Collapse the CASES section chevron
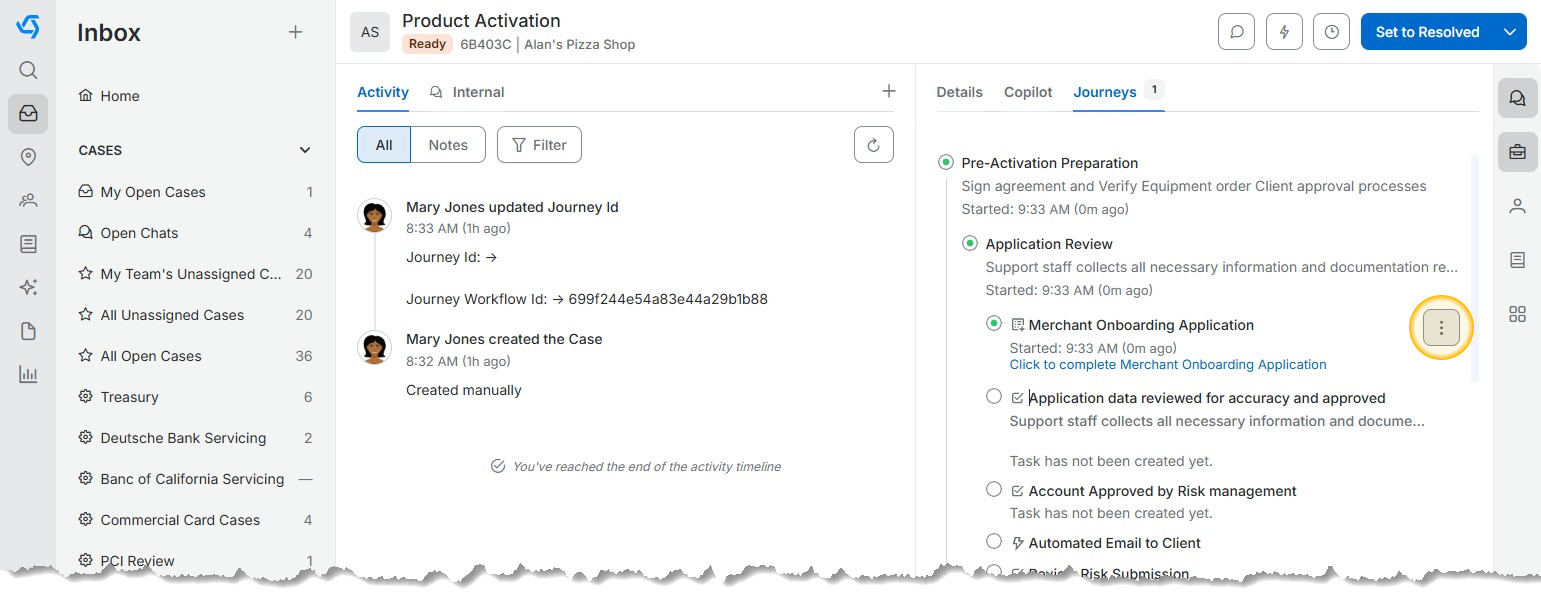The width and height of the screenshot is (1541, 592). tap(305, 151)
